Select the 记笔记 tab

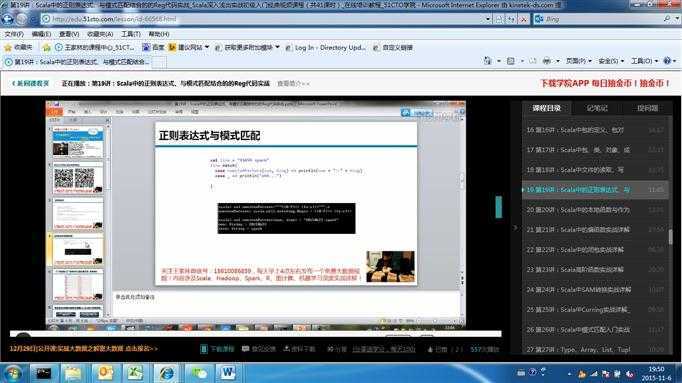(597, 108)
